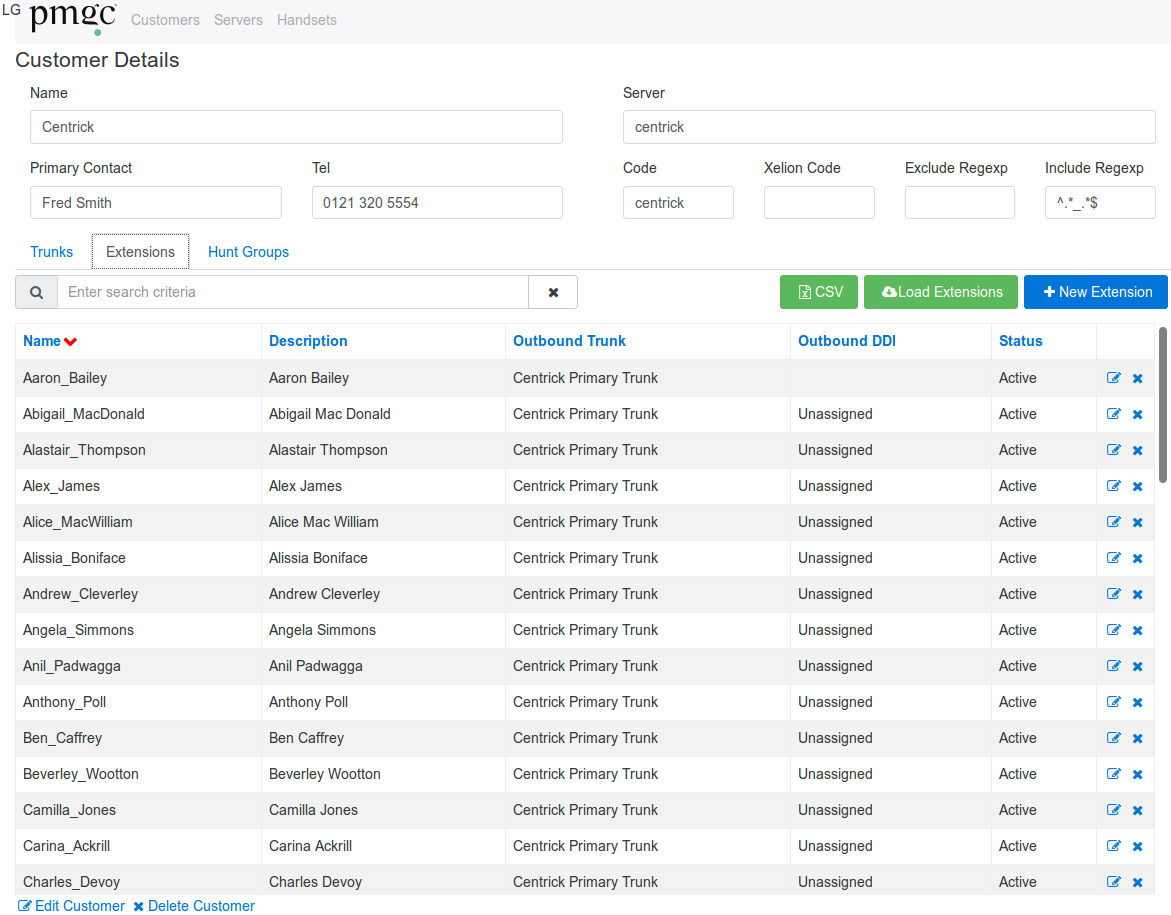Click the edit icon for Aaron_Bailey row
This screenshot has width=1171, height=915.
pos(1113,378)
